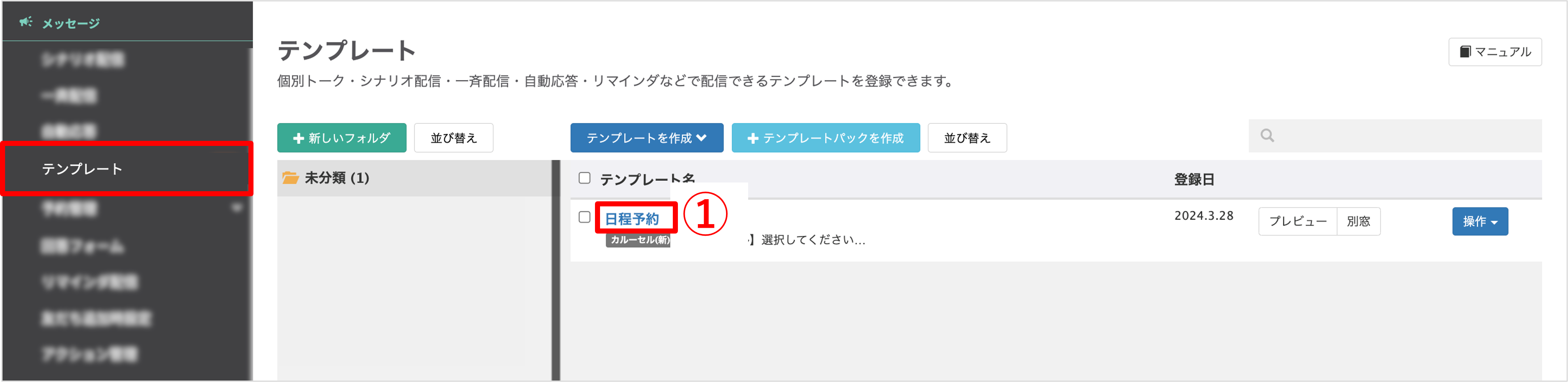Click the 別窓 button

click(1359, 221)
